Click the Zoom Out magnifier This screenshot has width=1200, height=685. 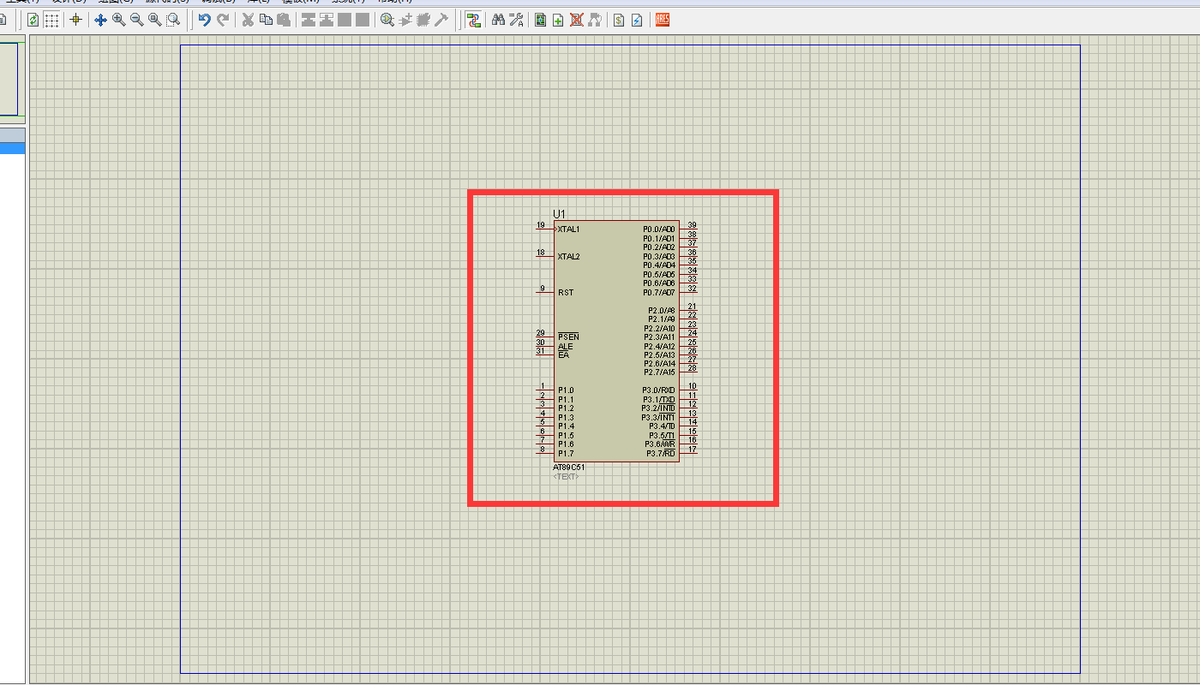pos(136,19)
